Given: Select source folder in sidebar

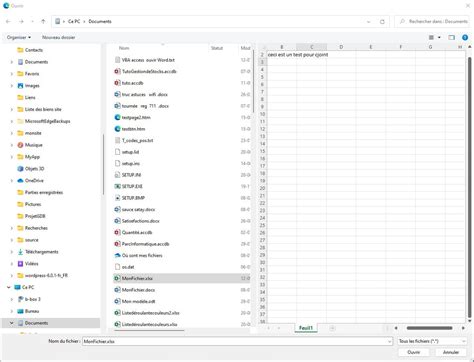Looking at the screenshot, I should (31, 240).
